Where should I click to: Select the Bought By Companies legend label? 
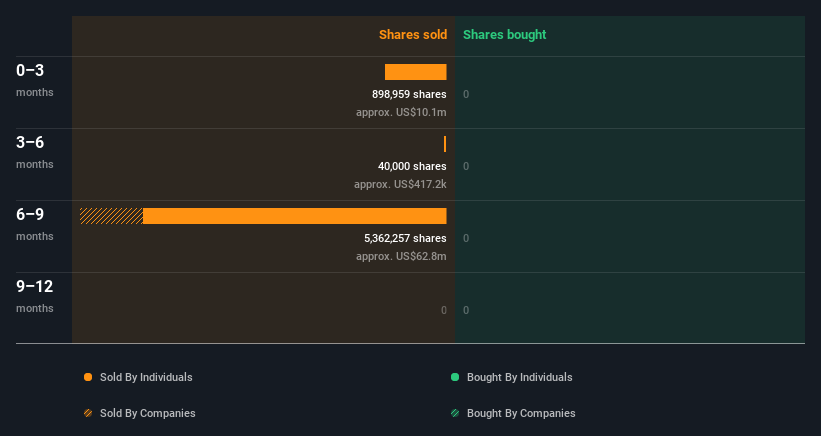[x=521, y=413]
